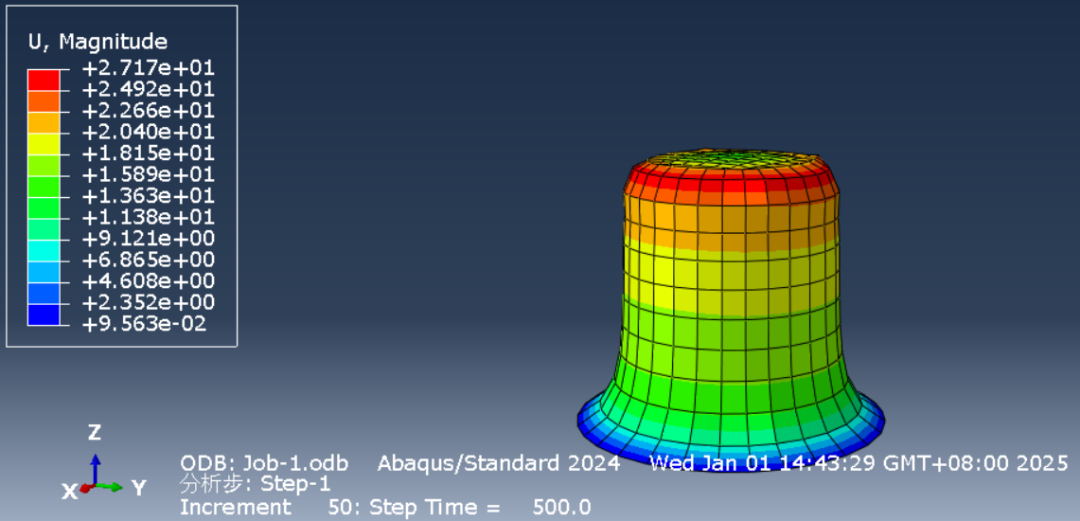The image size is (1080, 521).
Task: Select the +2.717e+01 maximum legend value
Action: point(148,68)
